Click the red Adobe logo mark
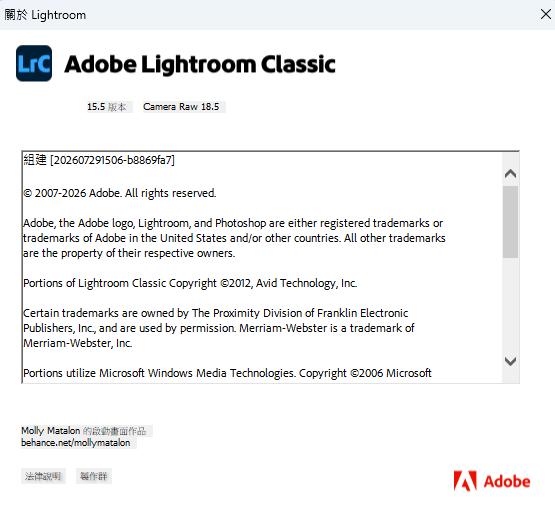 pos(465,481)
